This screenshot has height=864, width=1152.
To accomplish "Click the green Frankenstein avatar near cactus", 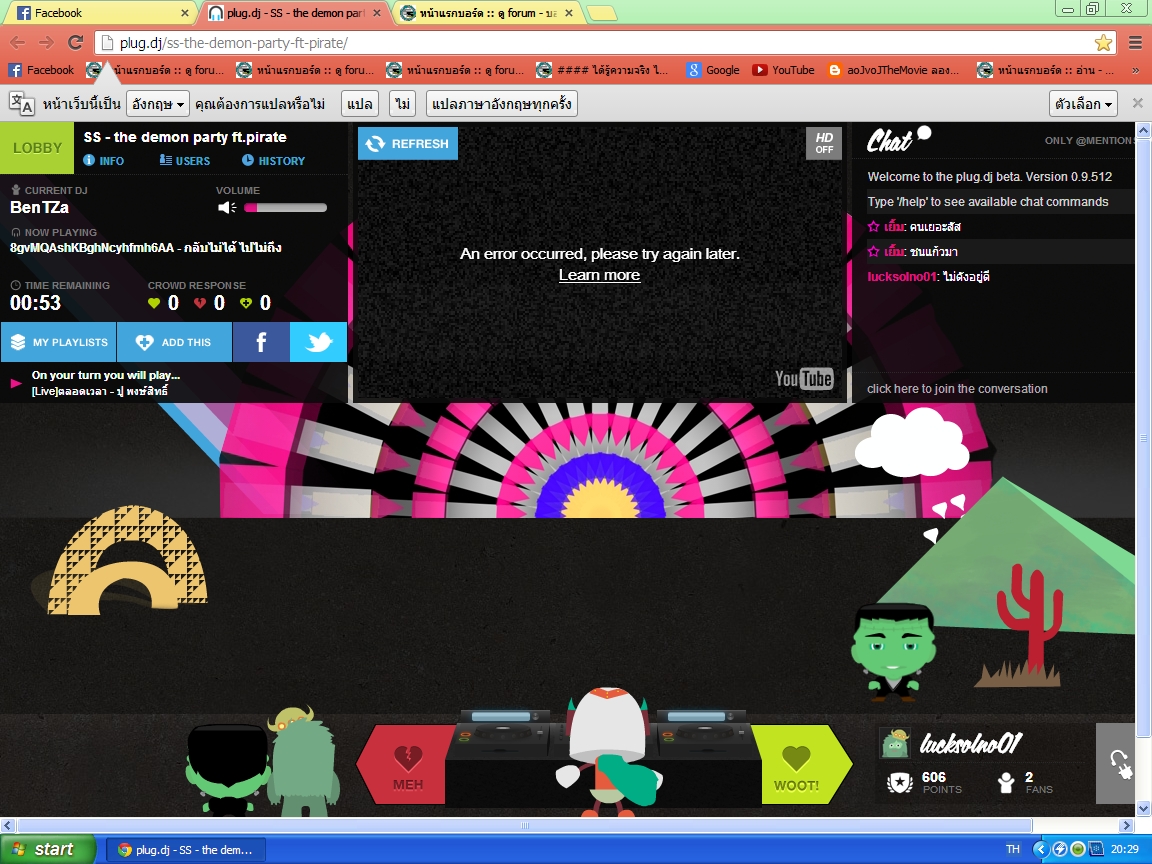I will [x=893, y=652].
